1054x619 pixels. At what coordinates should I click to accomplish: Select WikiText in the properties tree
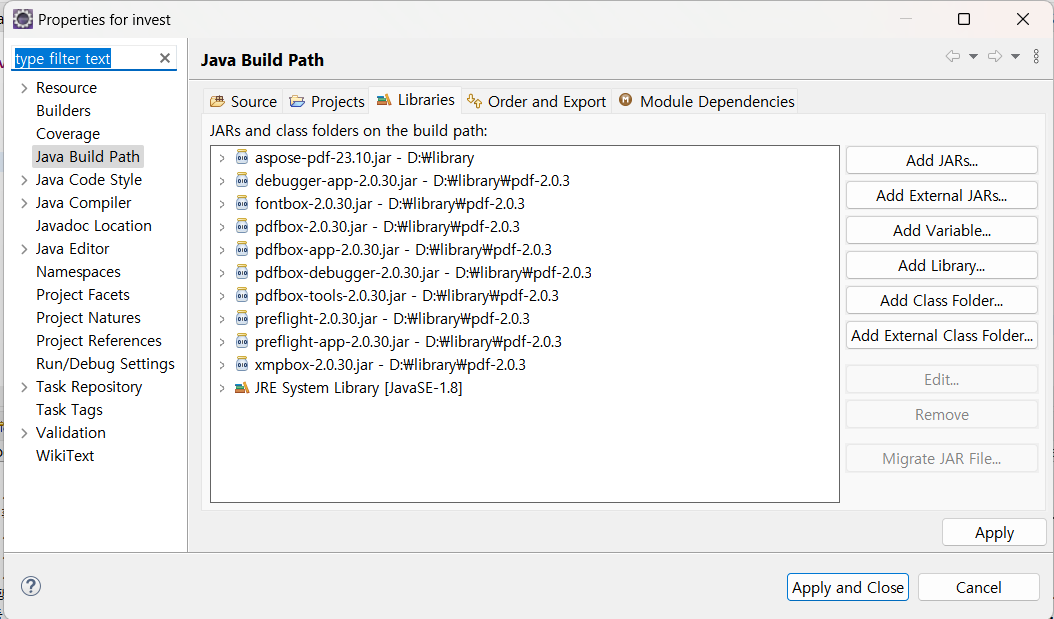coord(65,456)
